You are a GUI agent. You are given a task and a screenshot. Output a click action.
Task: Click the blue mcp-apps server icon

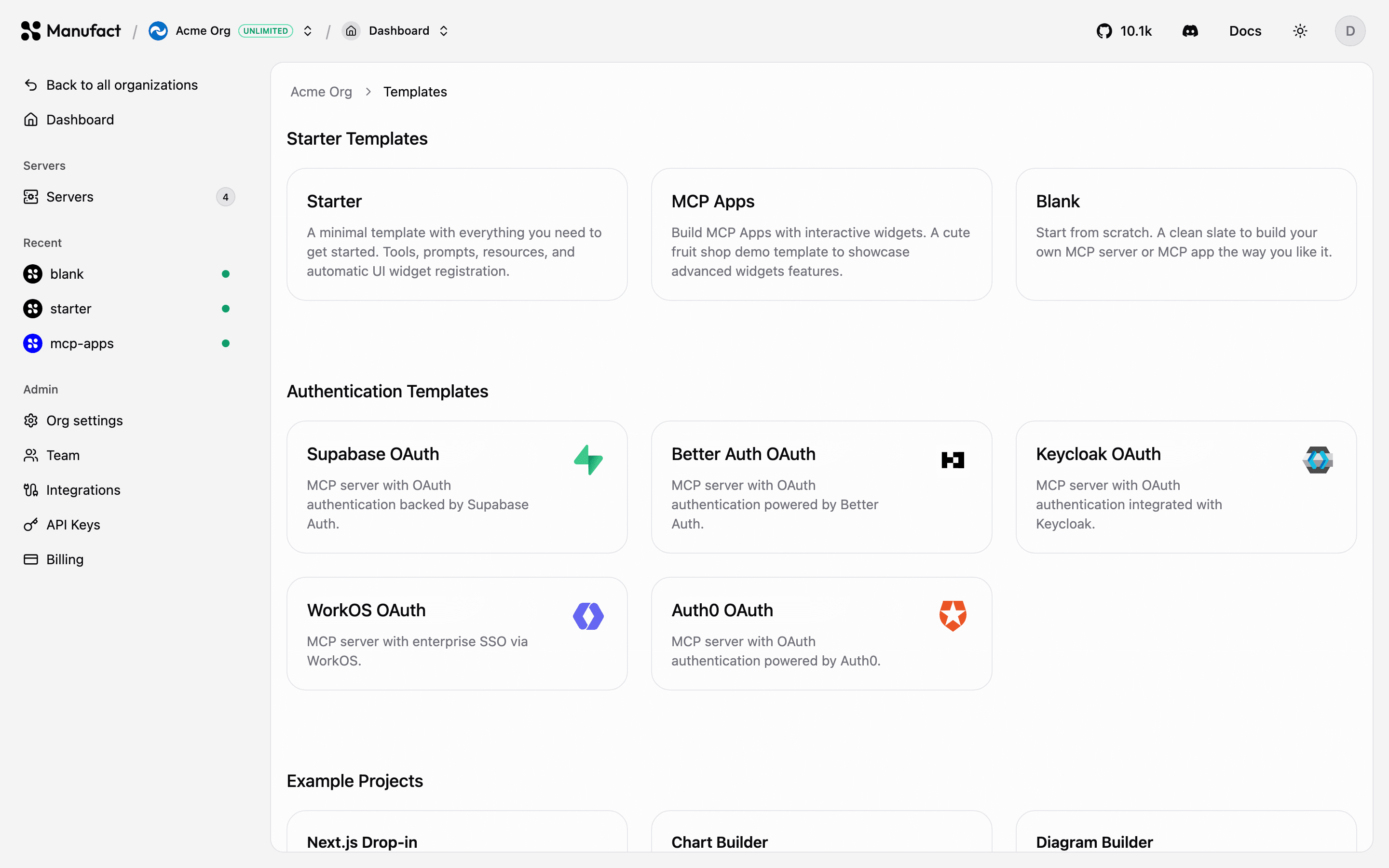click(x=33, y=343)
